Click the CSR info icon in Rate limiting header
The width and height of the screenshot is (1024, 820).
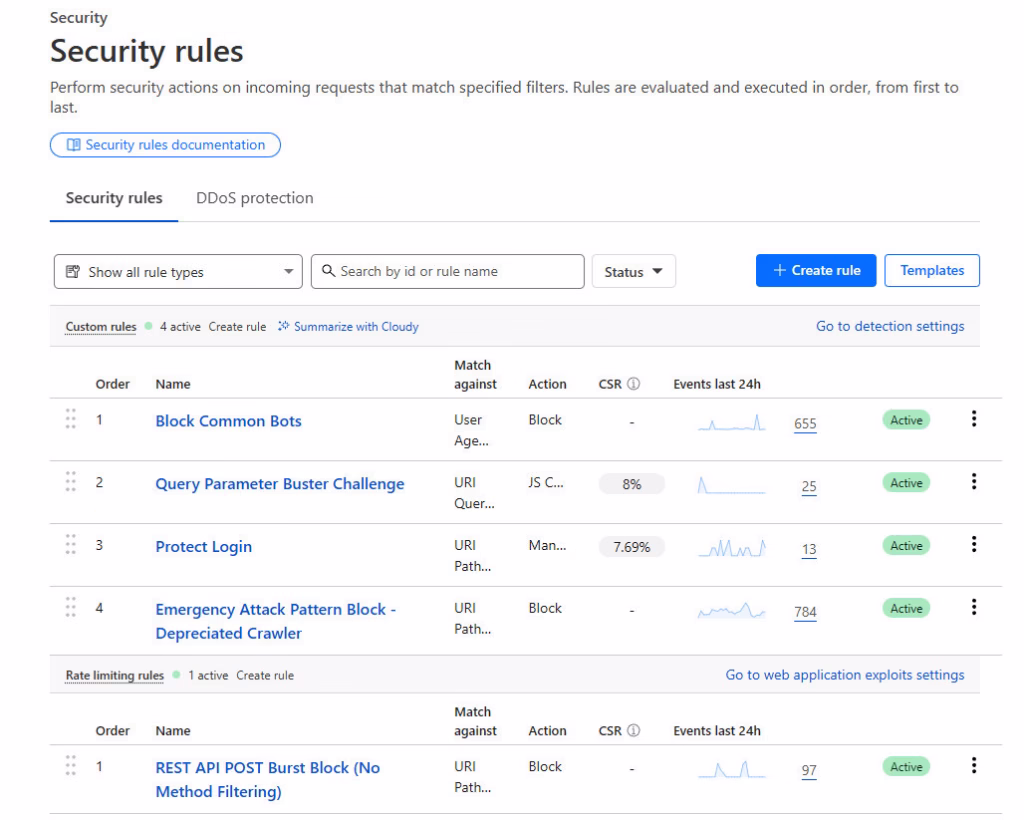633,731
